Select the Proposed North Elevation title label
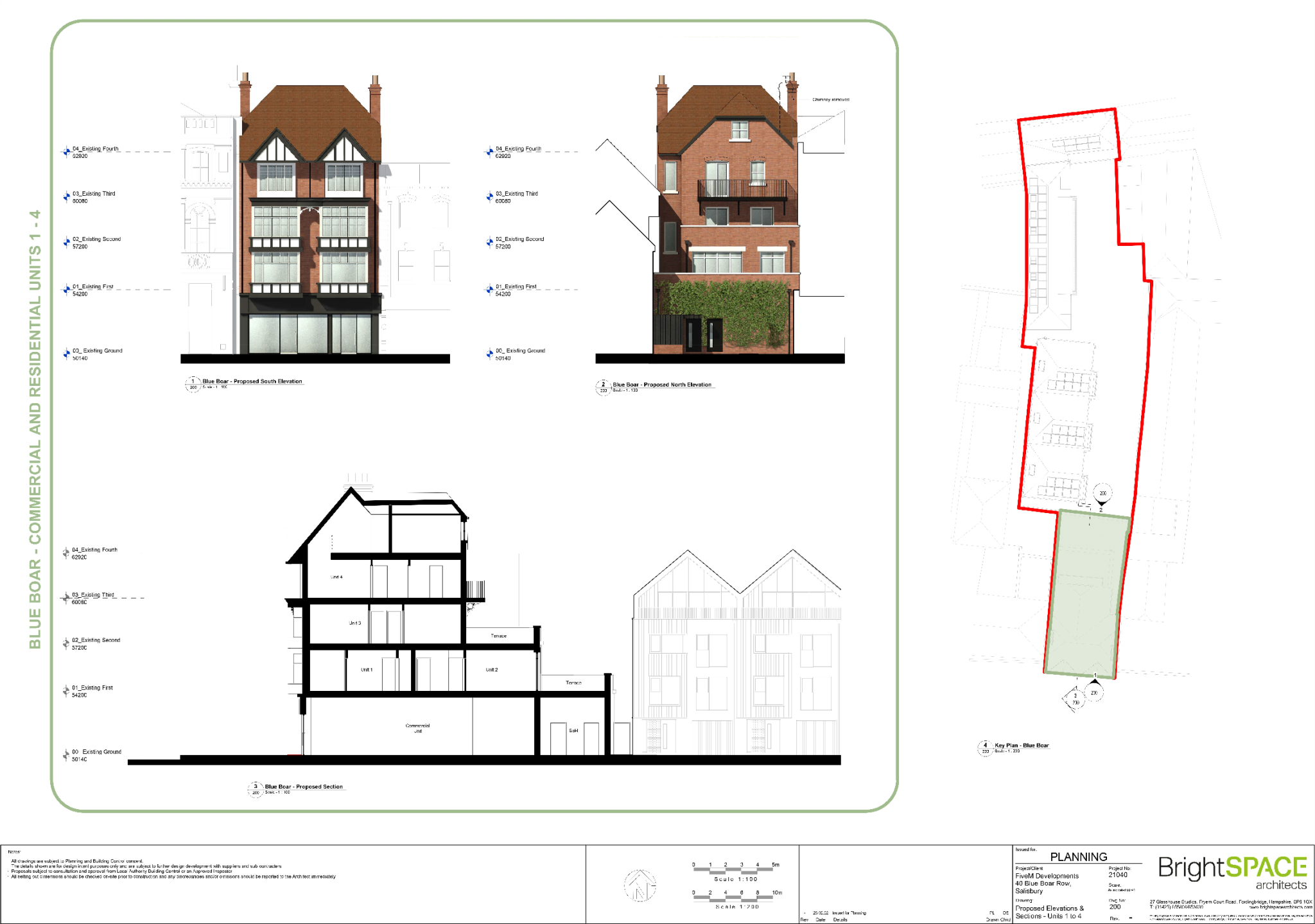The width and height of the screenshot is (1315, 924). tap(662, 383)
